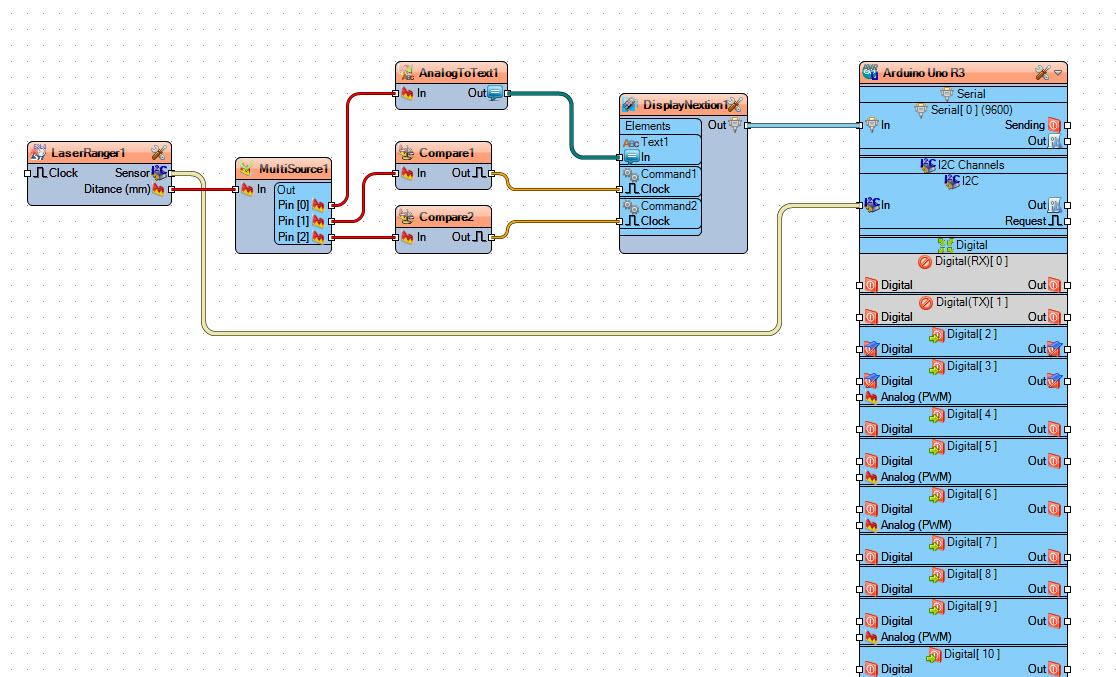Select the Compare2 component header

coord(443,216)
